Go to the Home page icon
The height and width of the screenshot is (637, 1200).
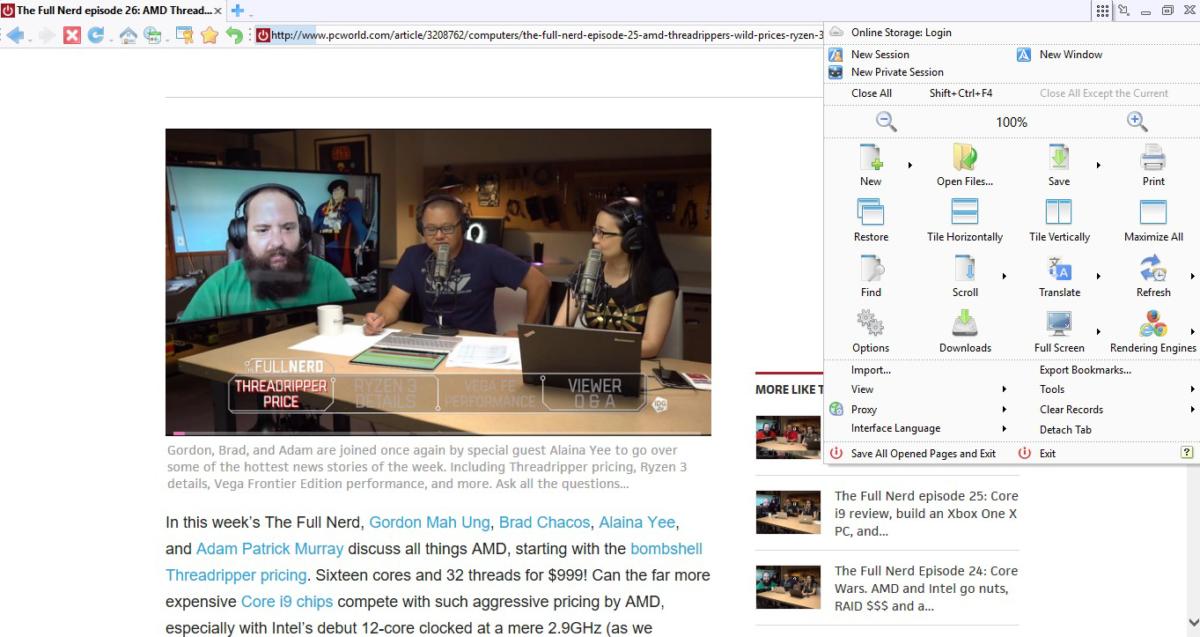coord(128,35)
